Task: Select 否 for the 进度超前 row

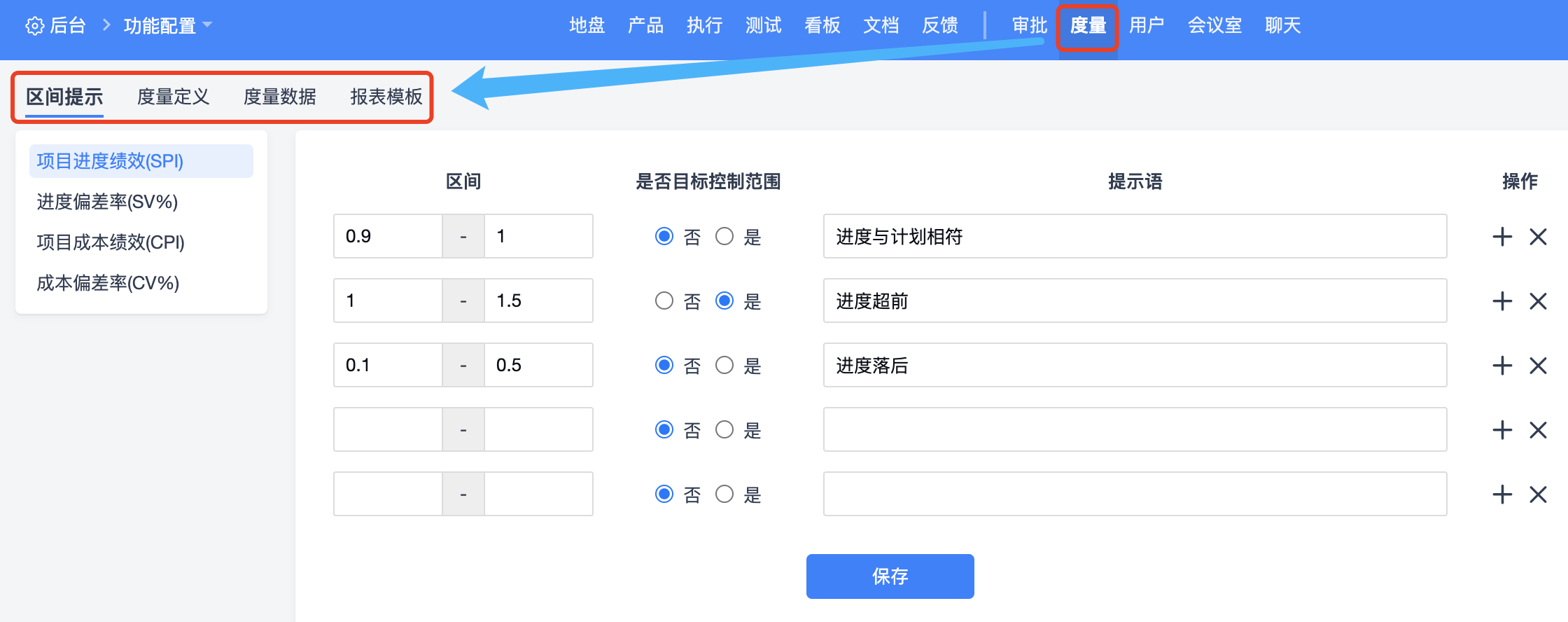Action: 664,301
